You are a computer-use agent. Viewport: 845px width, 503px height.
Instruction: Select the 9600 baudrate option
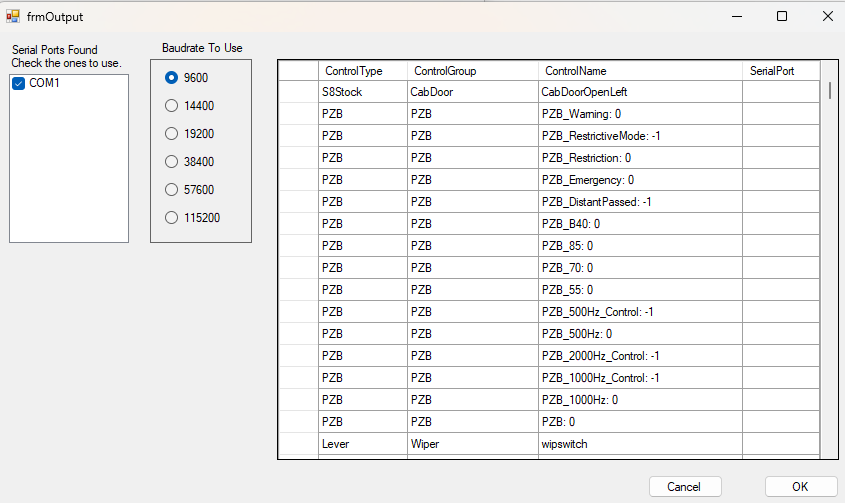[171, 77]
